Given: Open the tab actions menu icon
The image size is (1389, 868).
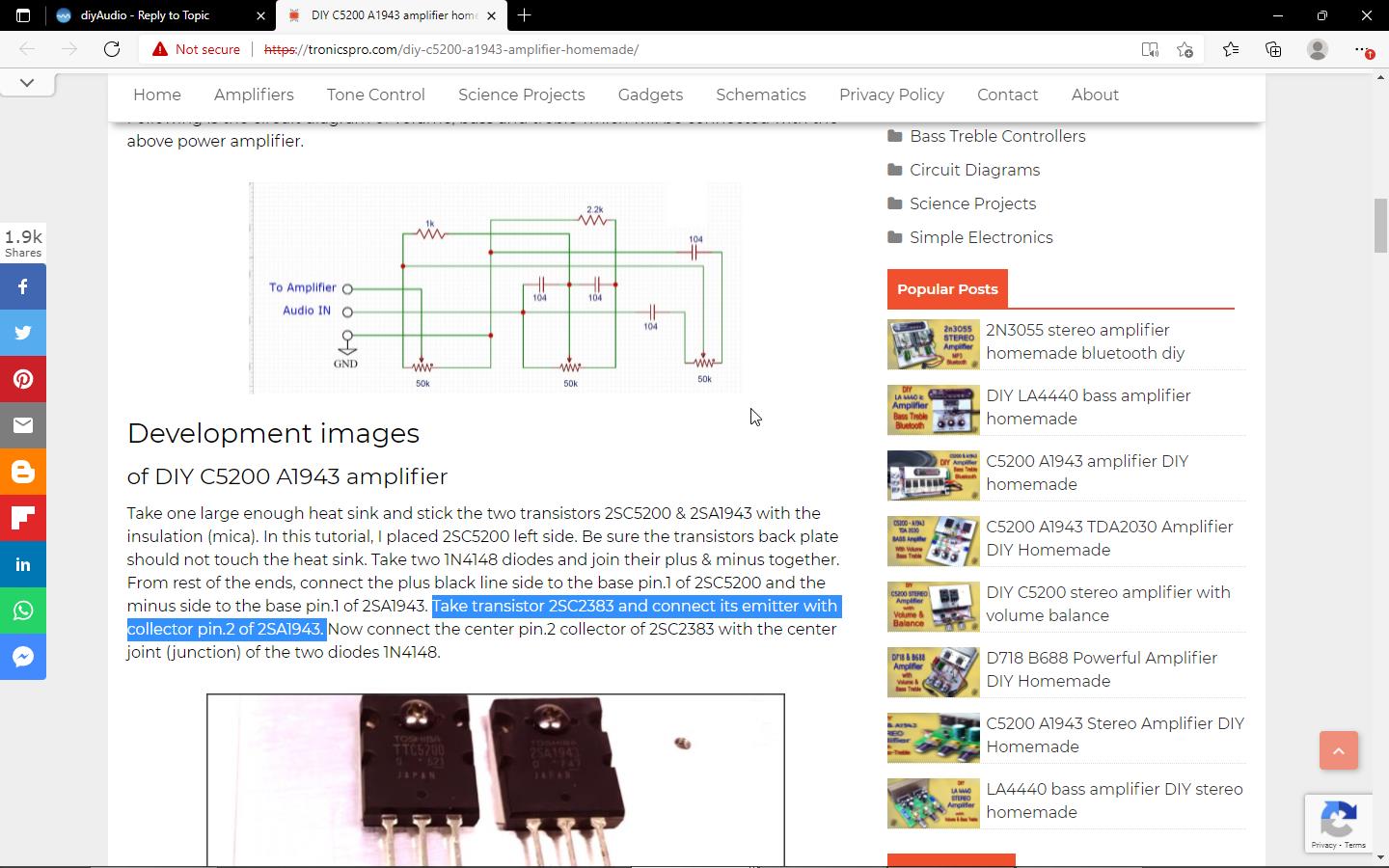Looking at the screenshot, I should click(x=23, y=15).
